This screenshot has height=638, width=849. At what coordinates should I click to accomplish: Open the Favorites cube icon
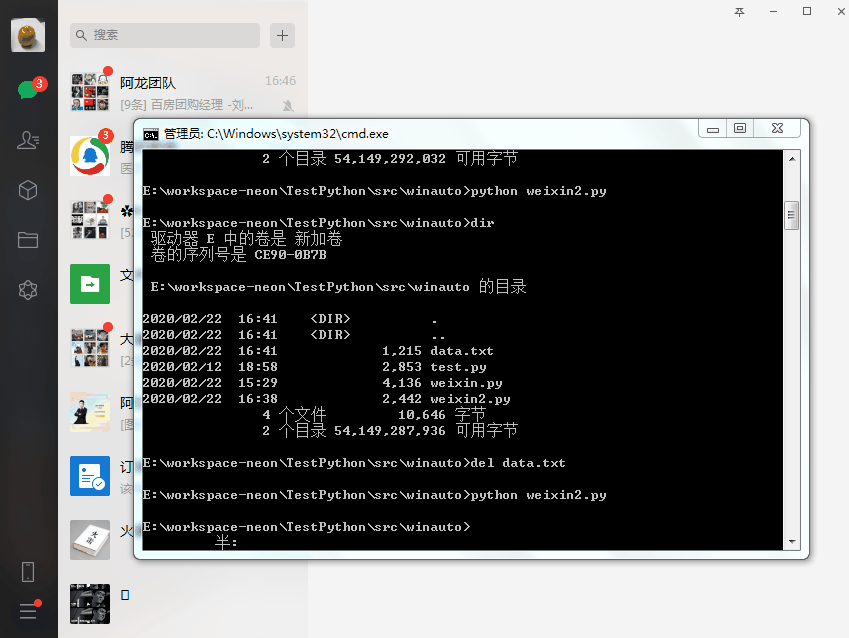coord(28,190)
